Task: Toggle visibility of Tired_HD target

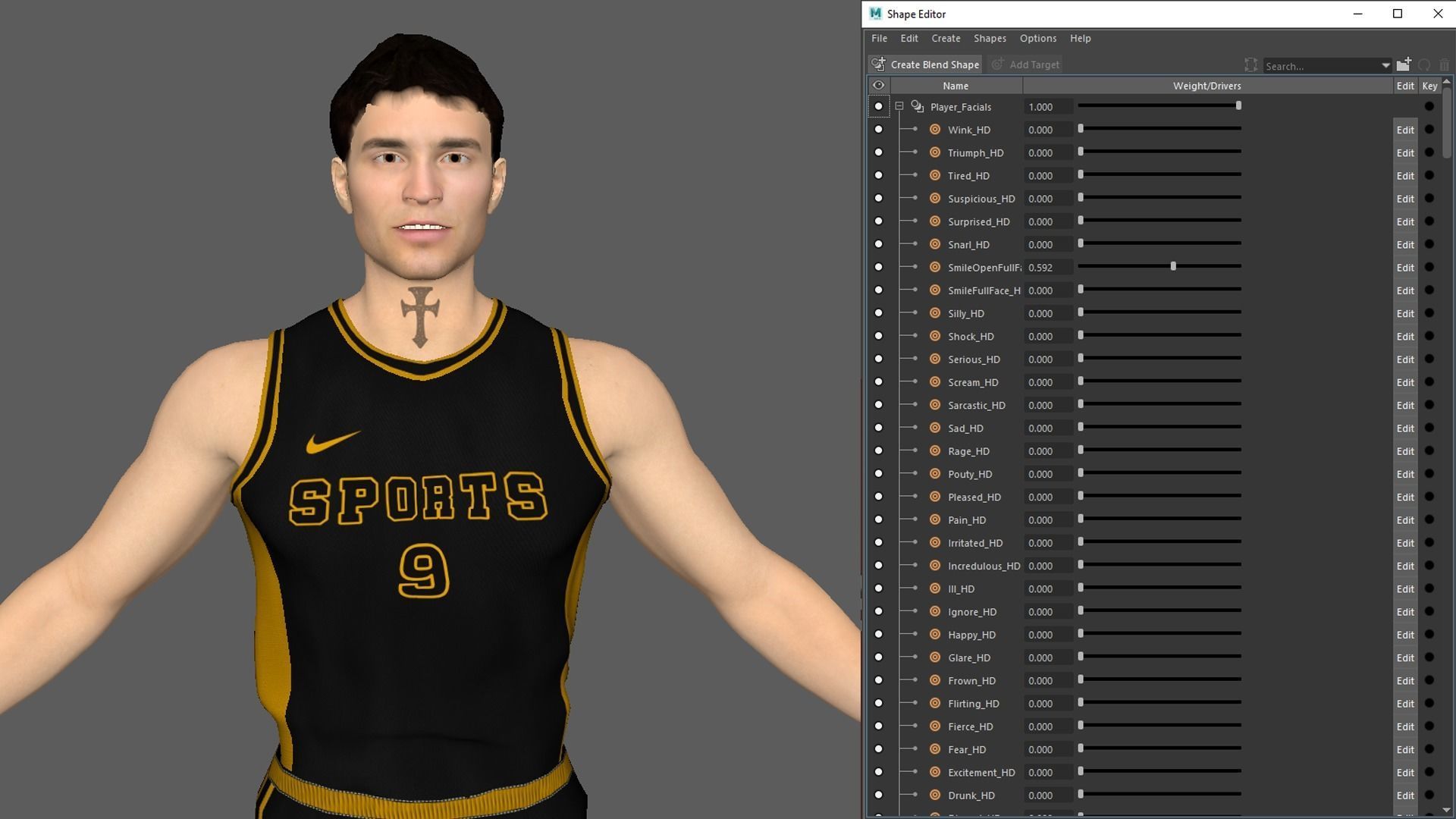Action: (878, 175)
